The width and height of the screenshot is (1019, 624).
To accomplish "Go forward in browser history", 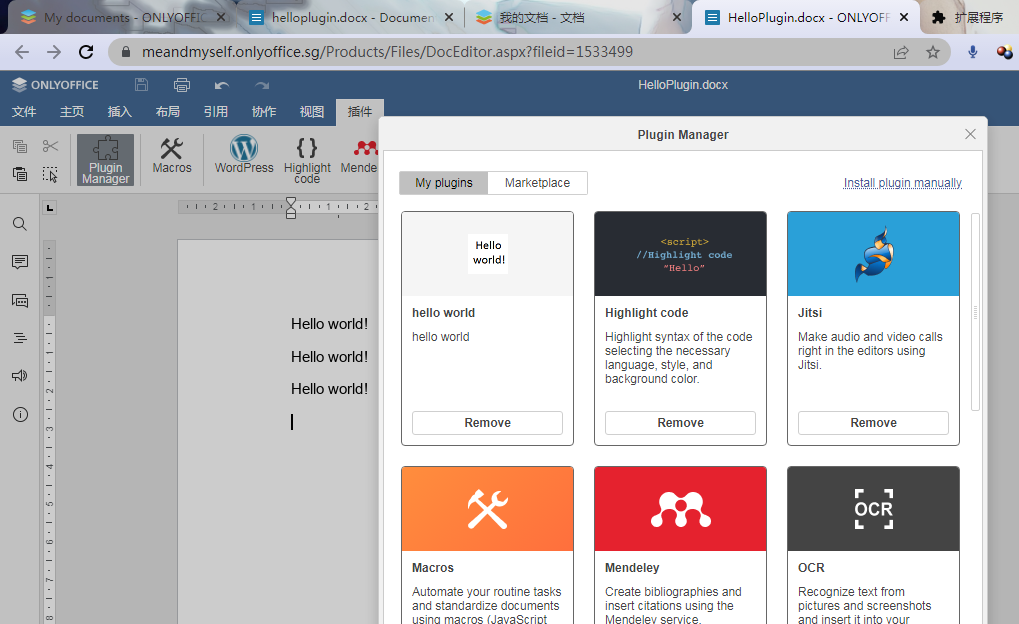I will 54,52.
